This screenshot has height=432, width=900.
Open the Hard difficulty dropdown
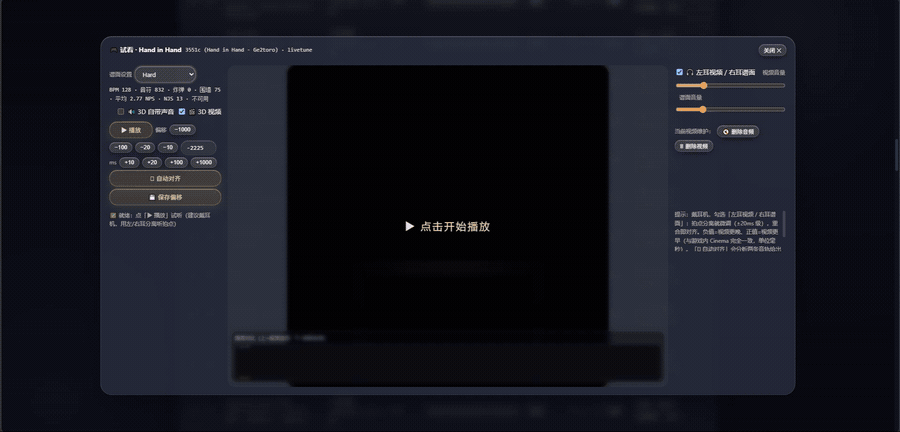pyautogui.click(x=165, y=75)
